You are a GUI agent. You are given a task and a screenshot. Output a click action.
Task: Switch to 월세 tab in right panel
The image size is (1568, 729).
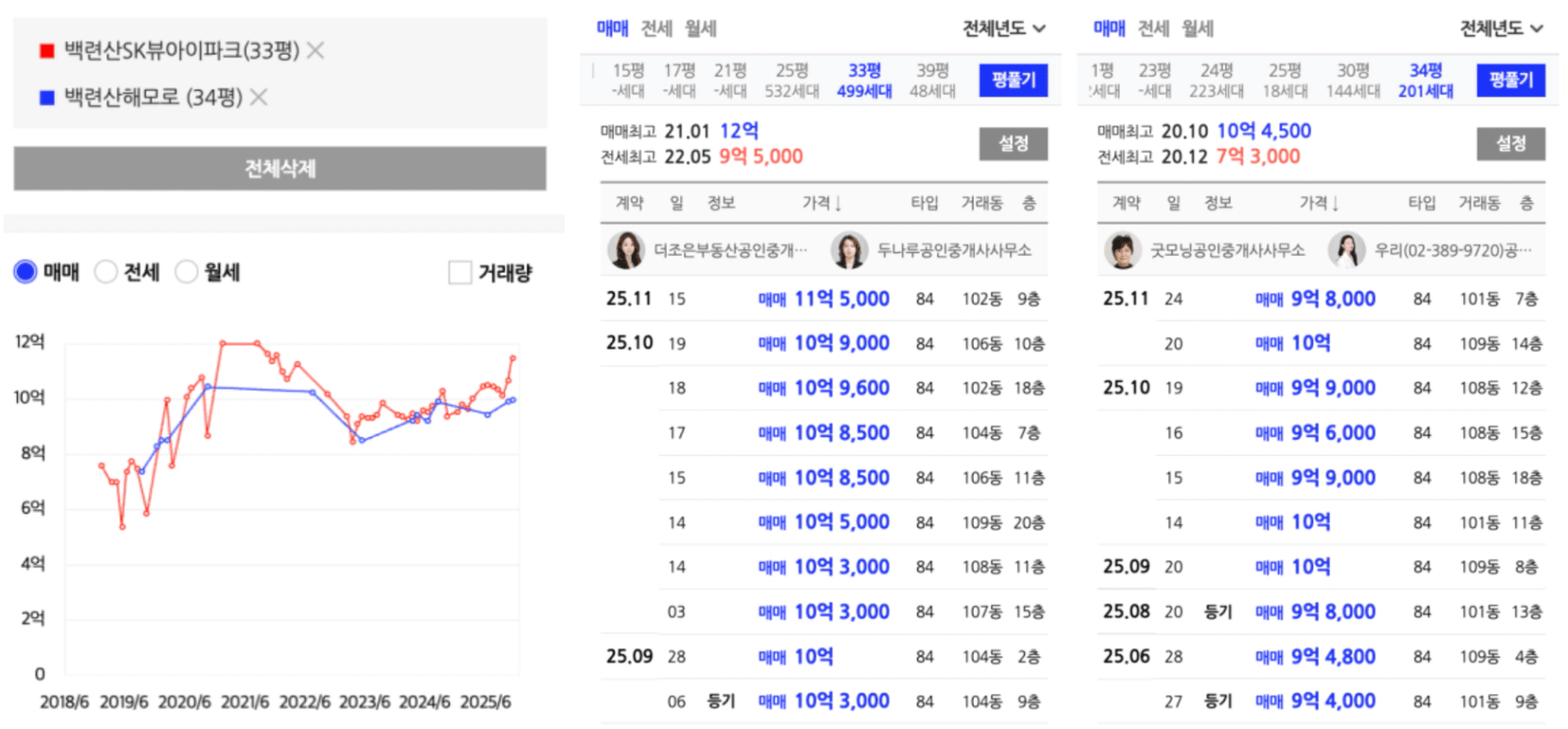click(x=1198, y=28)
